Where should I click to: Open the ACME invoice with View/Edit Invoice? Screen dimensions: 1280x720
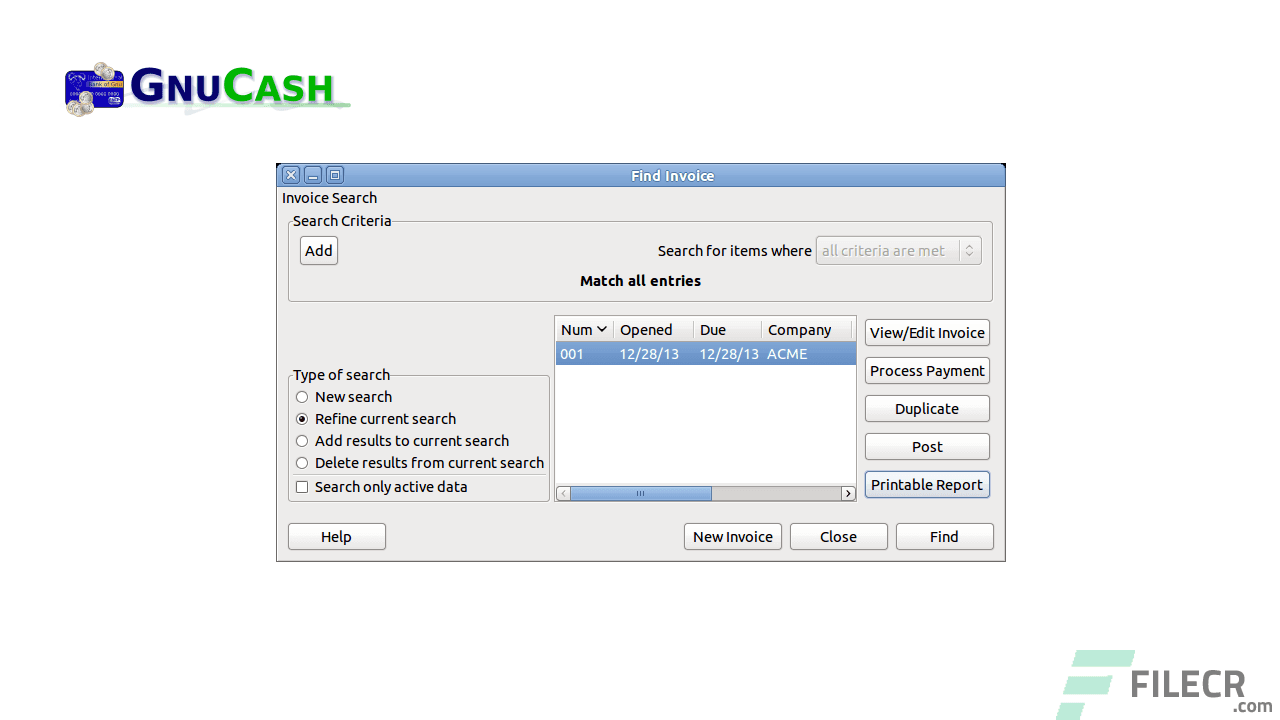(926, 332)
